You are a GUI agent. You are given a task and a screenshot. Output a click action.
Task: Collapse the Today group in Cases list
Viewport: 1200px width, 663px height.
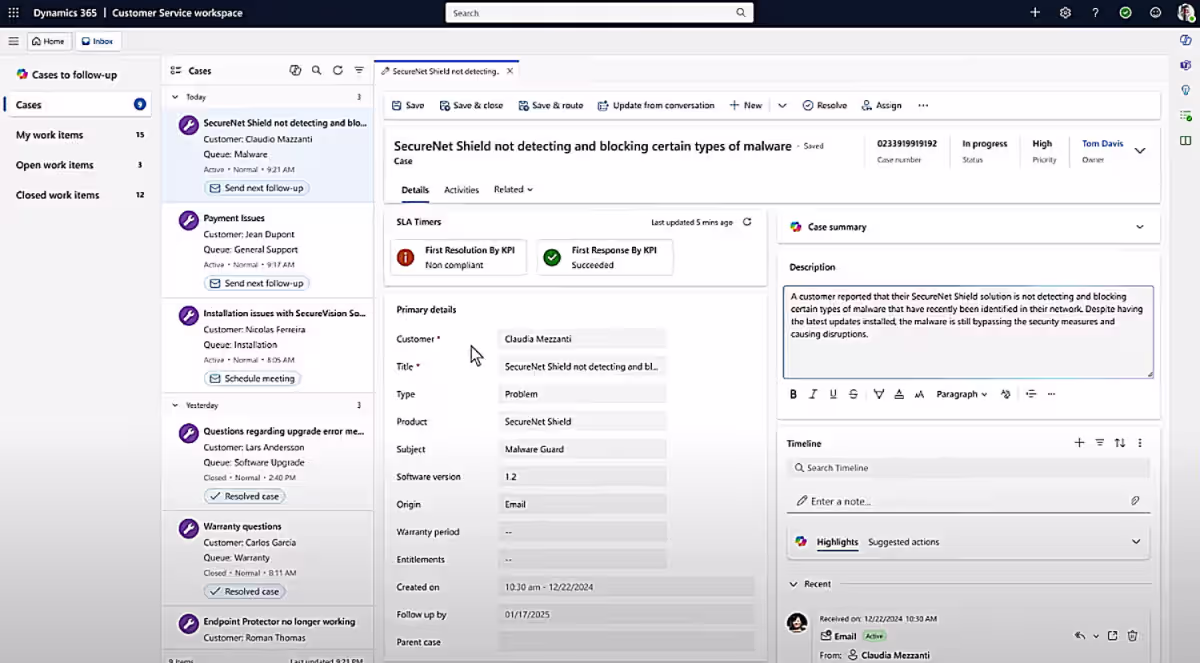tap(176, 97)
